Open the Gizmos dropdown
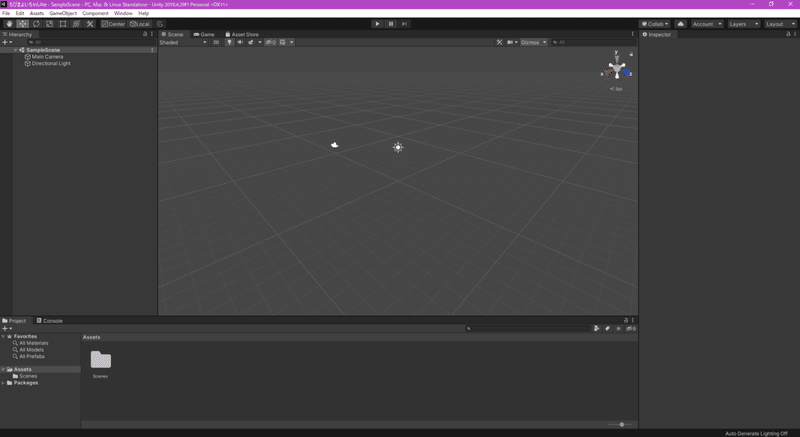Screen dimensions: 800x437 [x=534, y=42]
